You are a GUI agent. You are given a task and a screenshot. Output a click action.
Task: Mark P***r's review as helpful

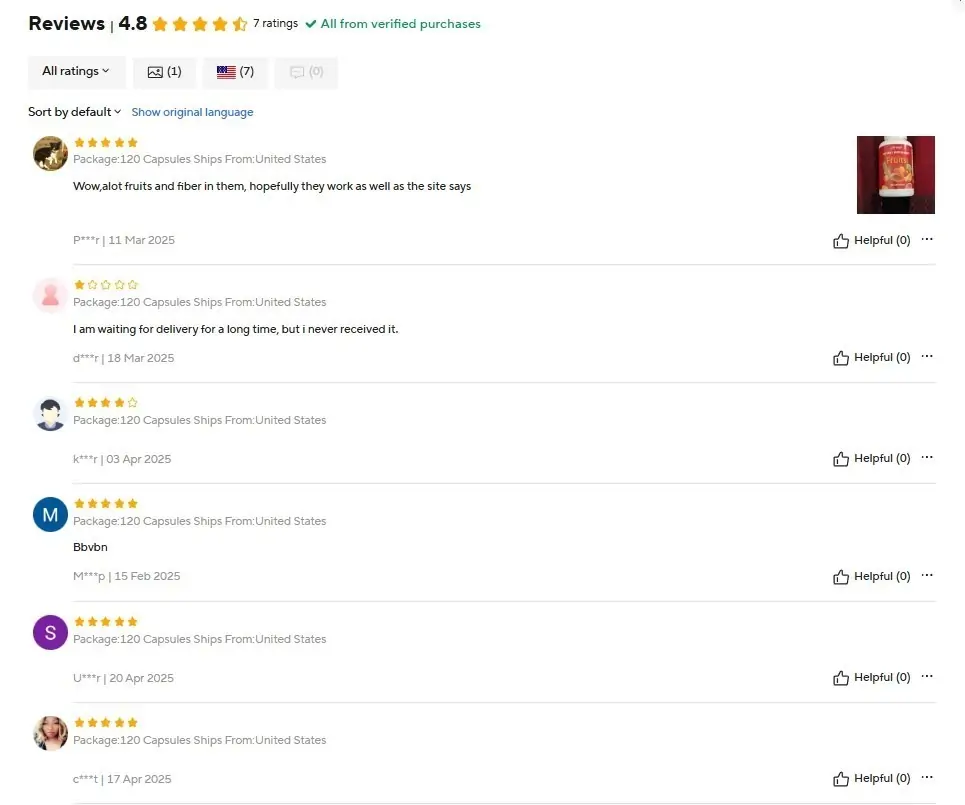tap(871, 241)
